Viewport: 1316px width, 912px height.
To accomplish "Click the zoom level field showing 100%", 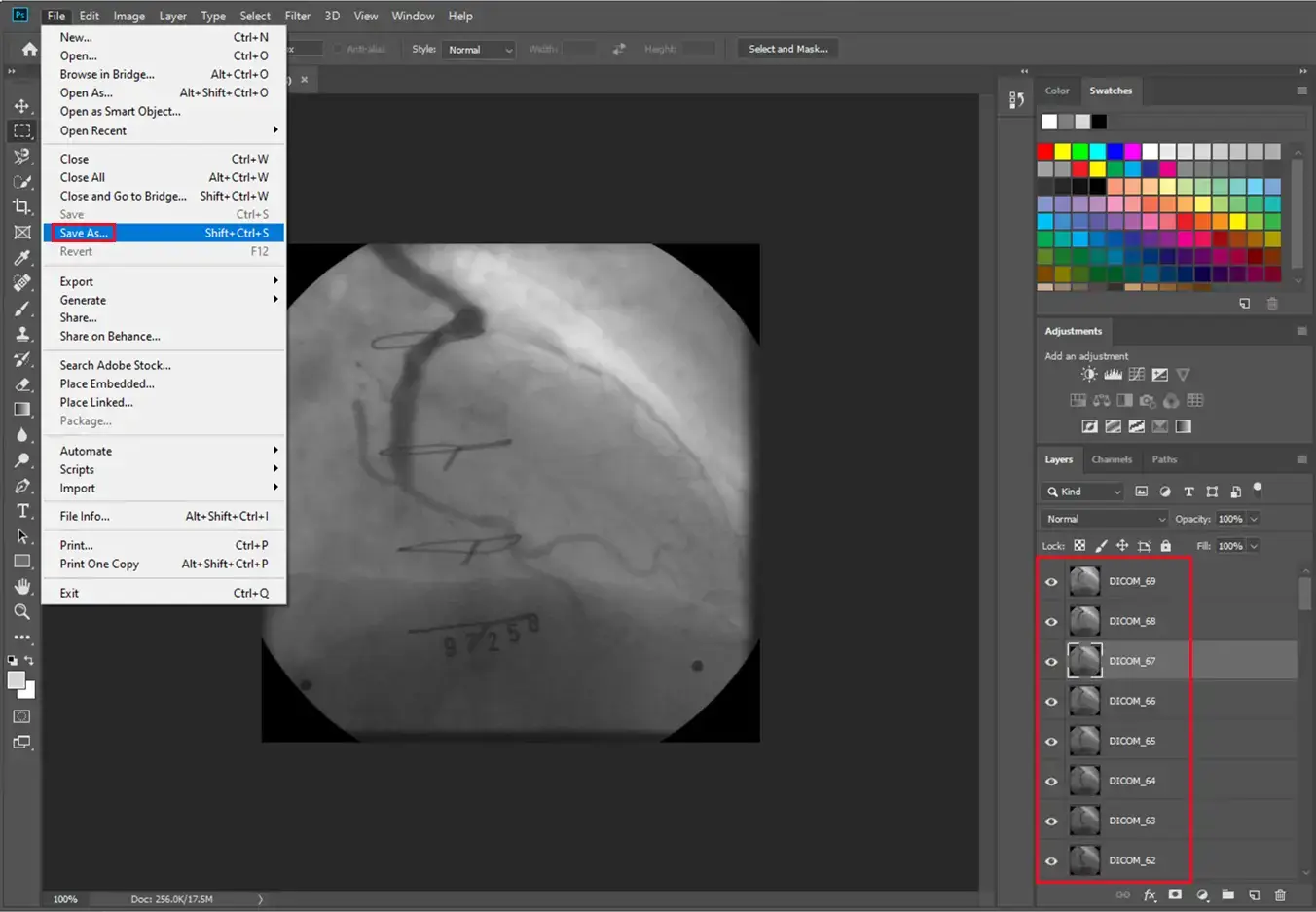I will click(65, 899).
